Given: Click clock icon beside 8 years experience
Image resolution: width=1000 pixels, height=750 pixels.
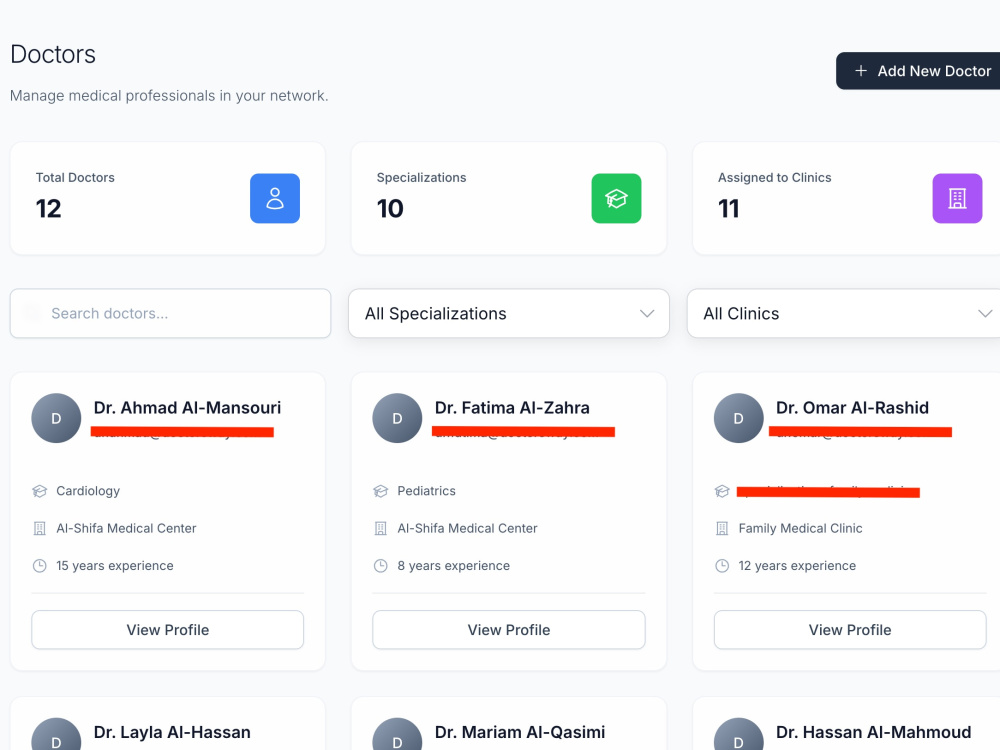Looking at the screenshot, I should tap(381, 566).
